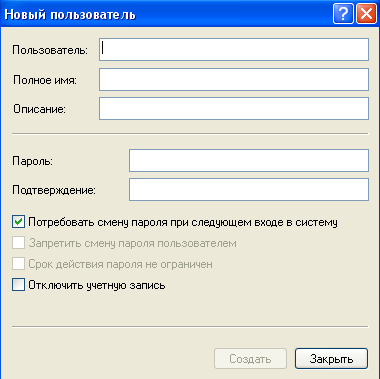Click into the Полное имя field

click(x=234, y=80)
